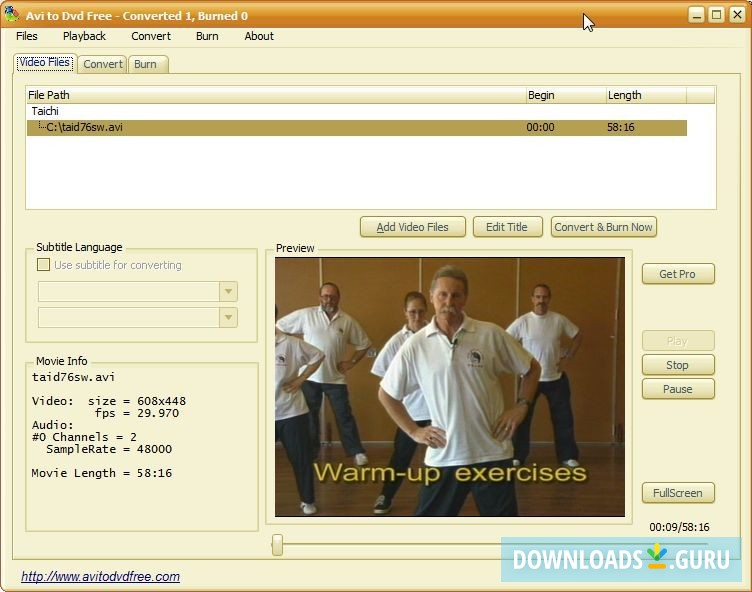Image resolution: width=752 pixels, height=592 pixels.
Task: Open the Playback menu
Action: click(84, 36)
